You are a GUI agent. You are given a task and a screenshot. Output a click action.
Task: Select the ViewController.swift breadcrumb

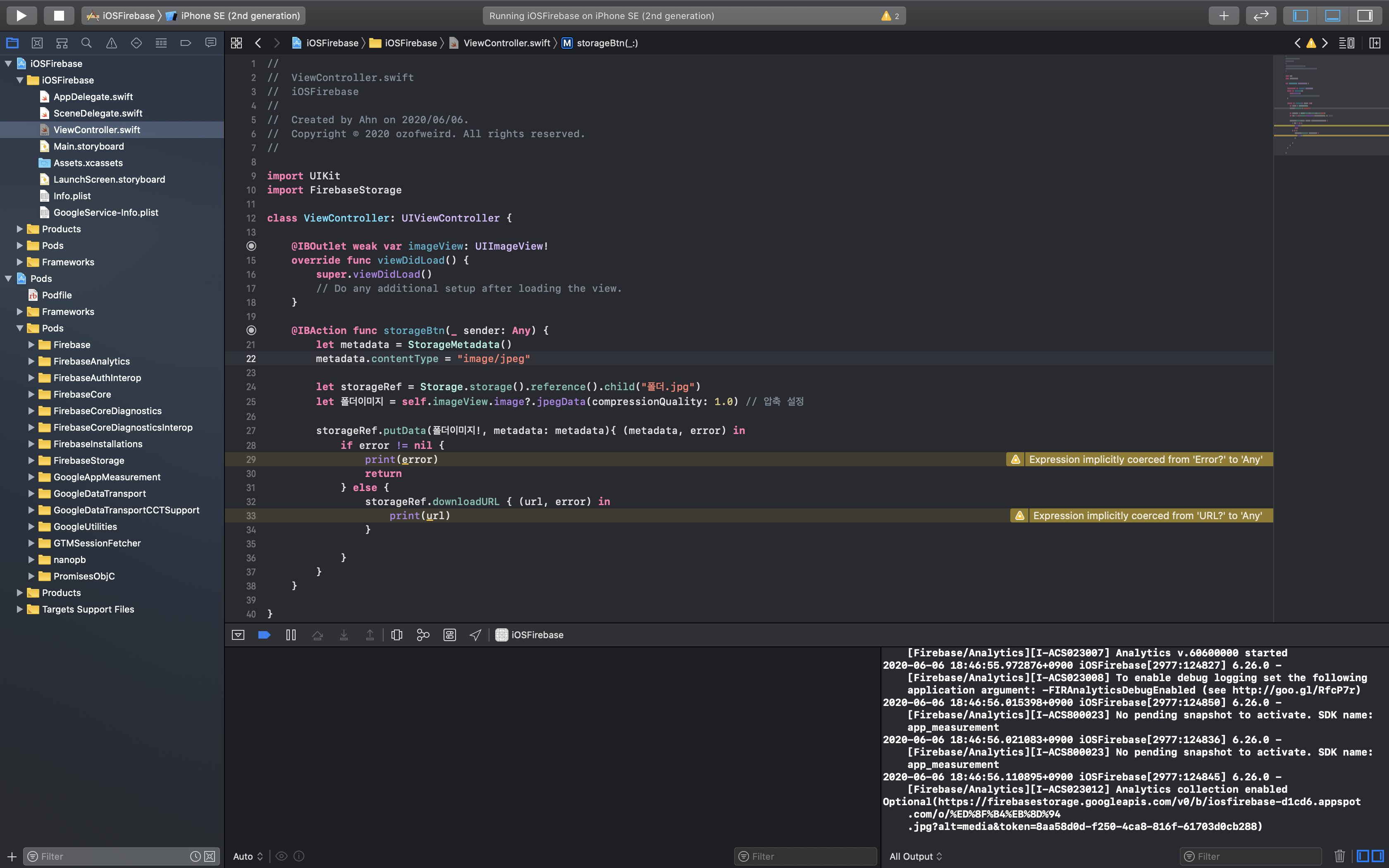506,43
